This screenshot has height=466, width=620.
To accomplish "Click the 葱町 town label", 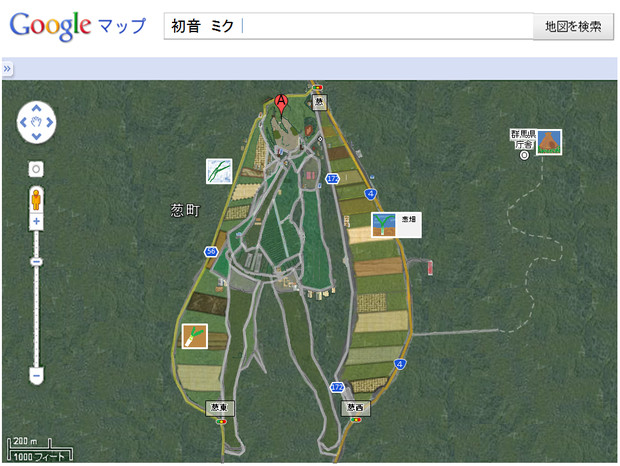I will (185, 210).
